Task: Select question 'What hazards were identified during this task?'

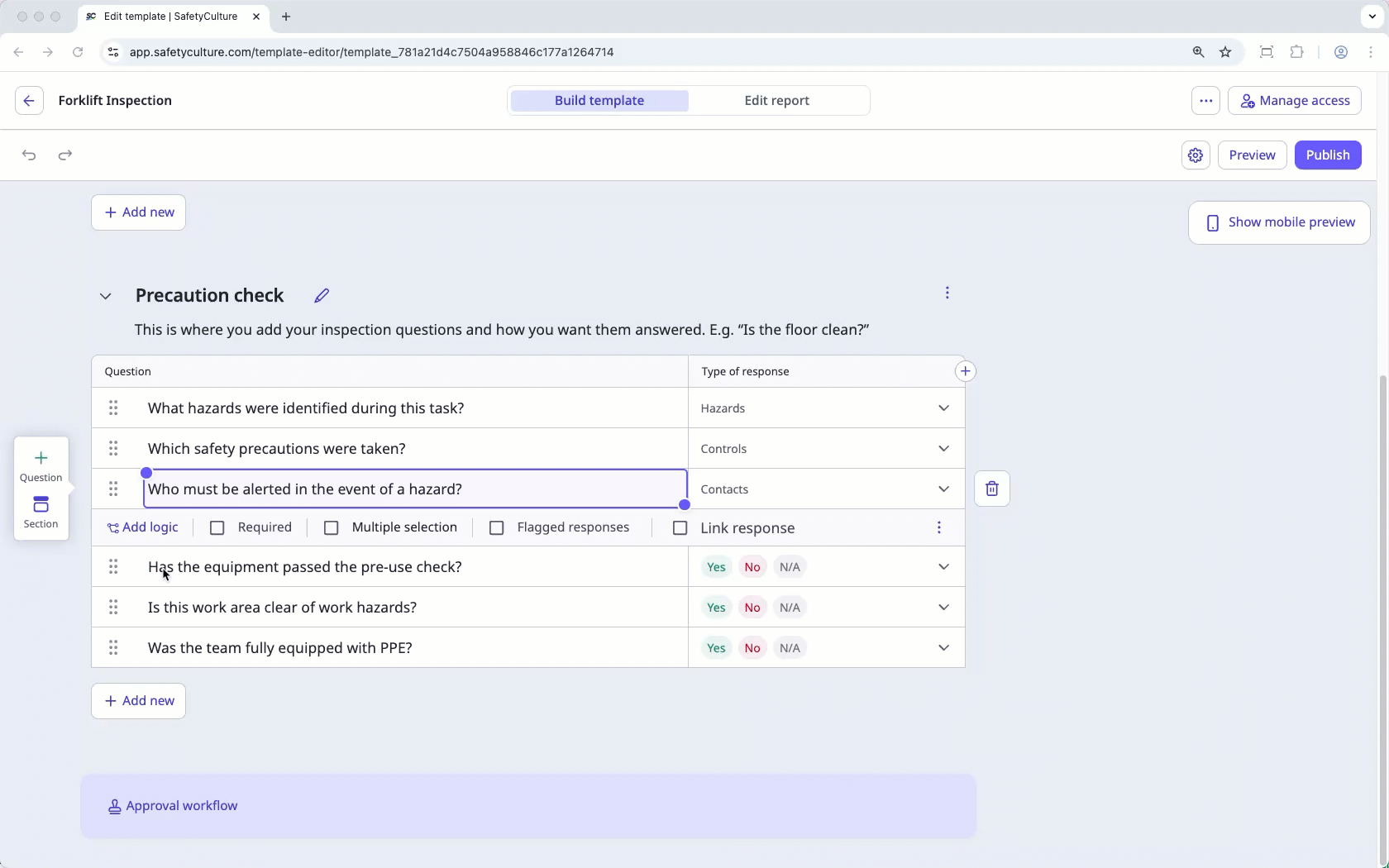Action: click(306, 408)
